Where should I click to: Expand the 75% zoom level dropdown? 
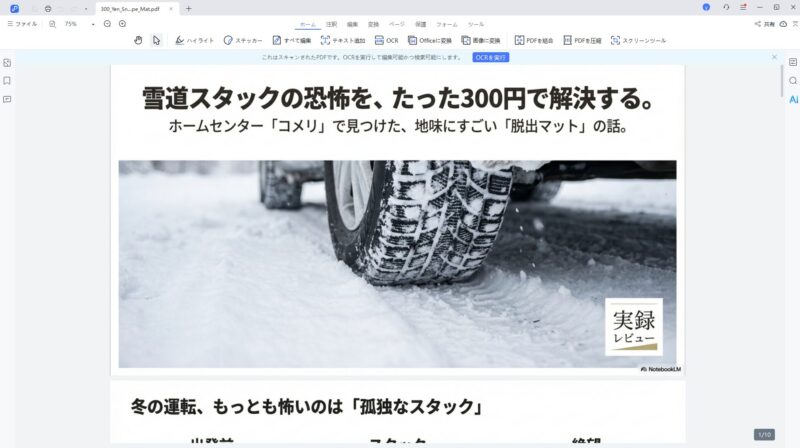93,23
